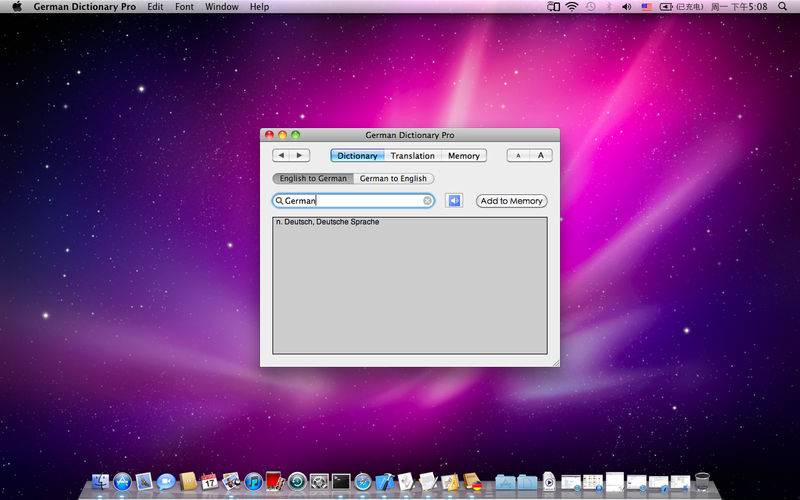
Task: Click the battery status icon
Action: pos(666,7)
